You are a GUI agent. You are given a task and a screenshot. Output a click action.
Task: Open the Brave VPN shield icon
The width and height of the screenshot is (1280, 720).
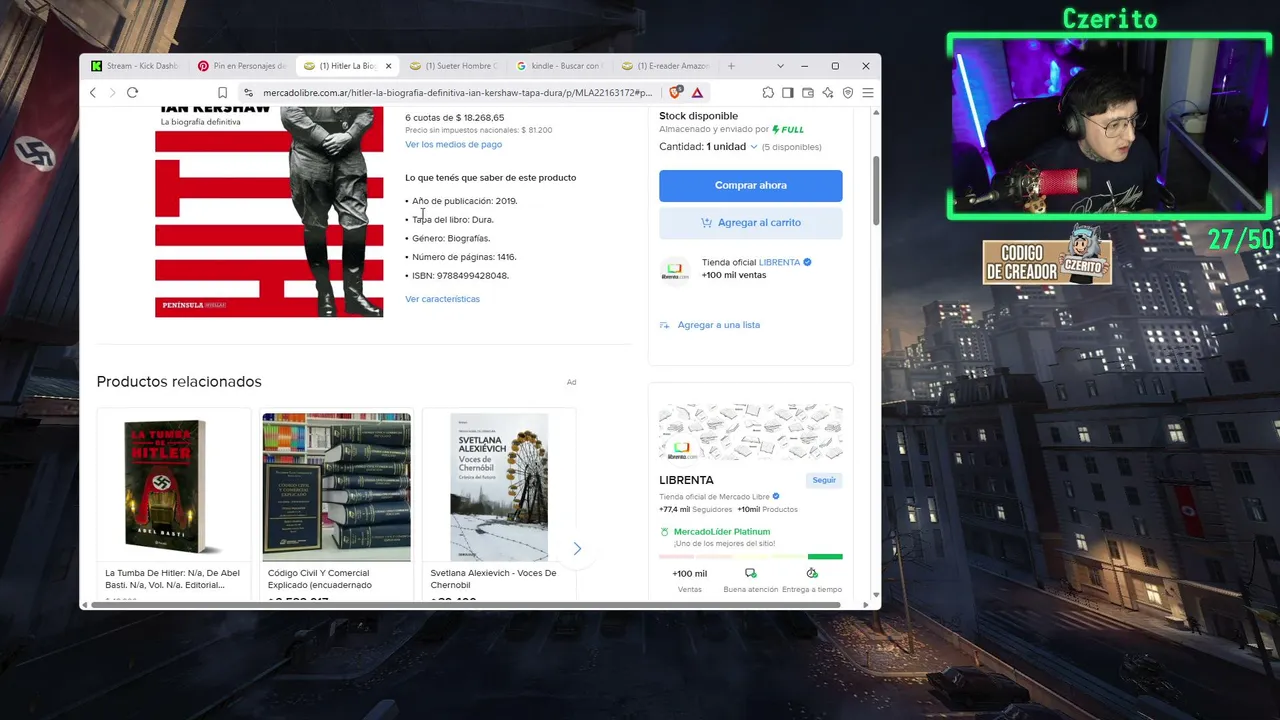(848, 93)
